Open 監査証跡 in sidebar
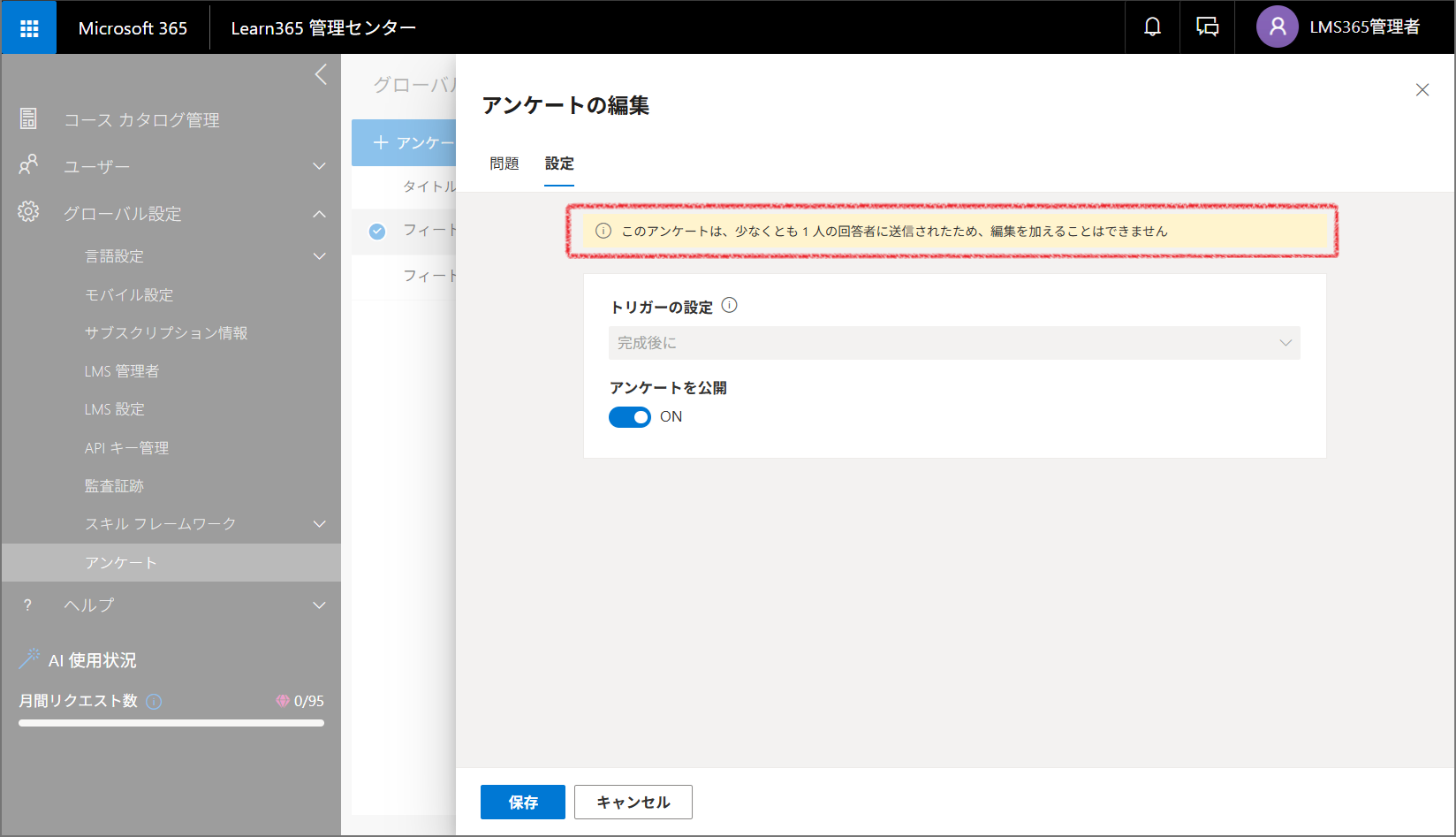This screenshot has height=837, width=1456. click(x=114, y=486)
